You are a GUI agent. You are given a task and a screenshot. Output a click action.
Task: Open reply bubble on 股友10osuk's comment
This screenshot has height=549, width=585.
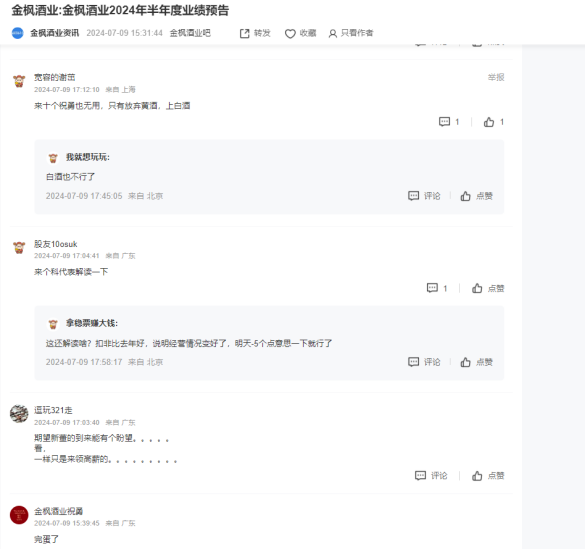(432, 288)
